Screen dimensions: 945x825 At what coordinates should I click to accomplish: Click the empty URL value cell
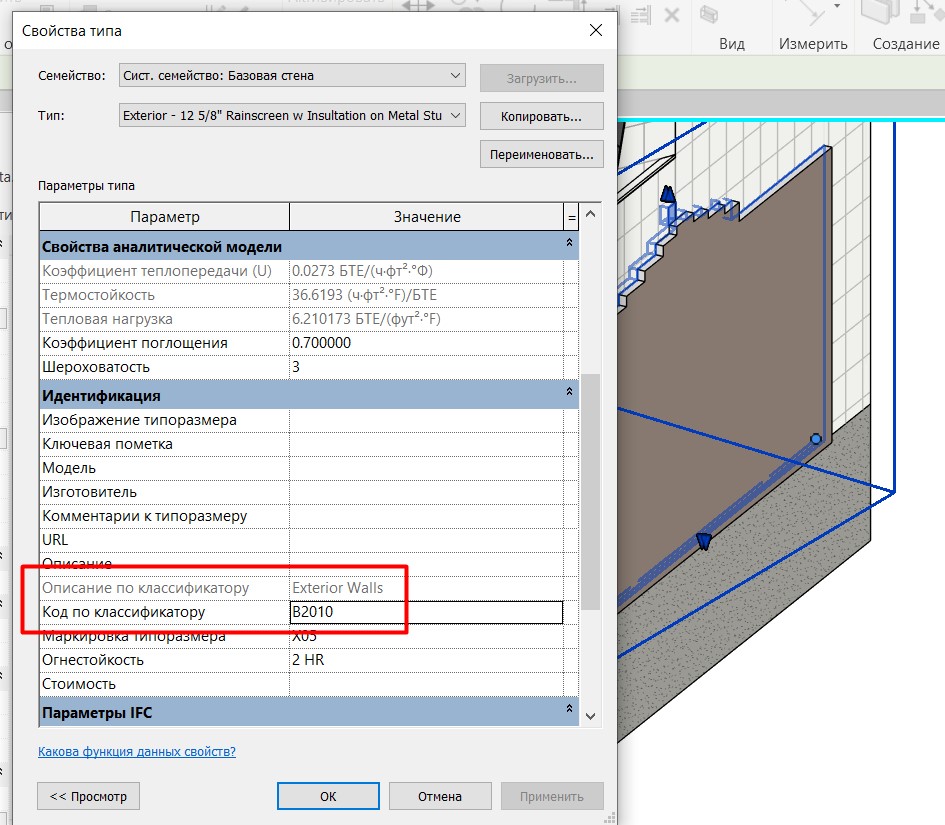(426, 540)
